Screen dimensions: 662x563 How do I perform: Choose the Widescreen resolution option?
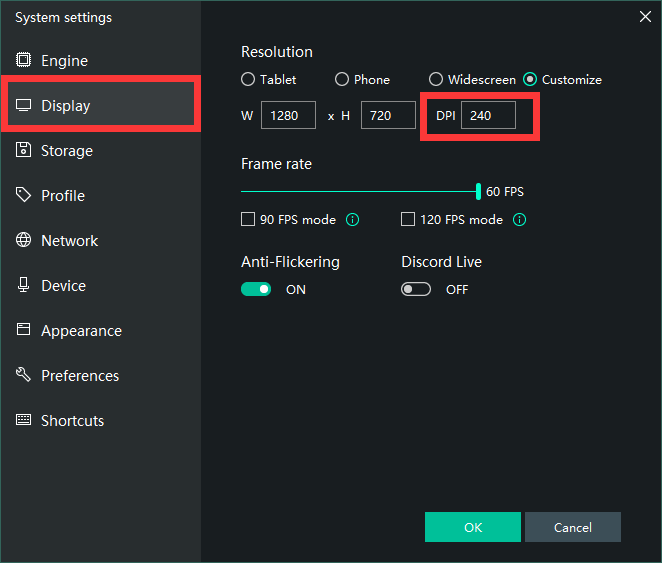coord(436,79)
